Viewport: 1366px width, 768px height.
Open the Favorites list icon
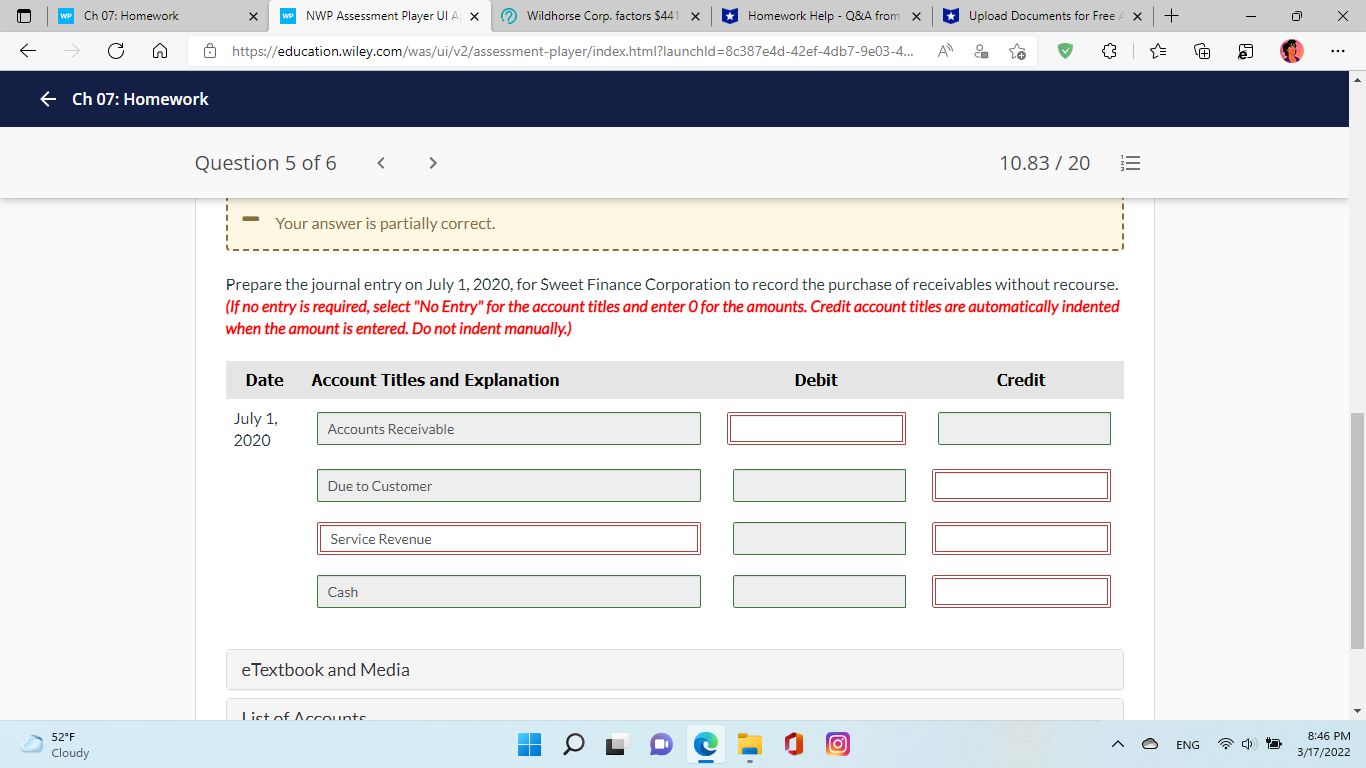pos(1155,51)
